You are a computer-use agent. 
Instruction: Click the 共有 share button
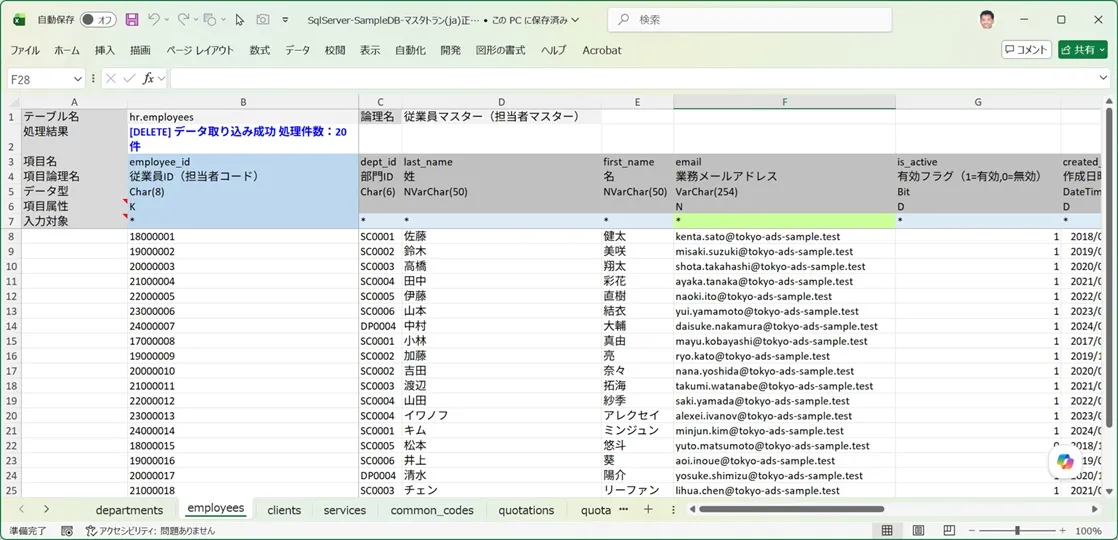pos(1083,50)
